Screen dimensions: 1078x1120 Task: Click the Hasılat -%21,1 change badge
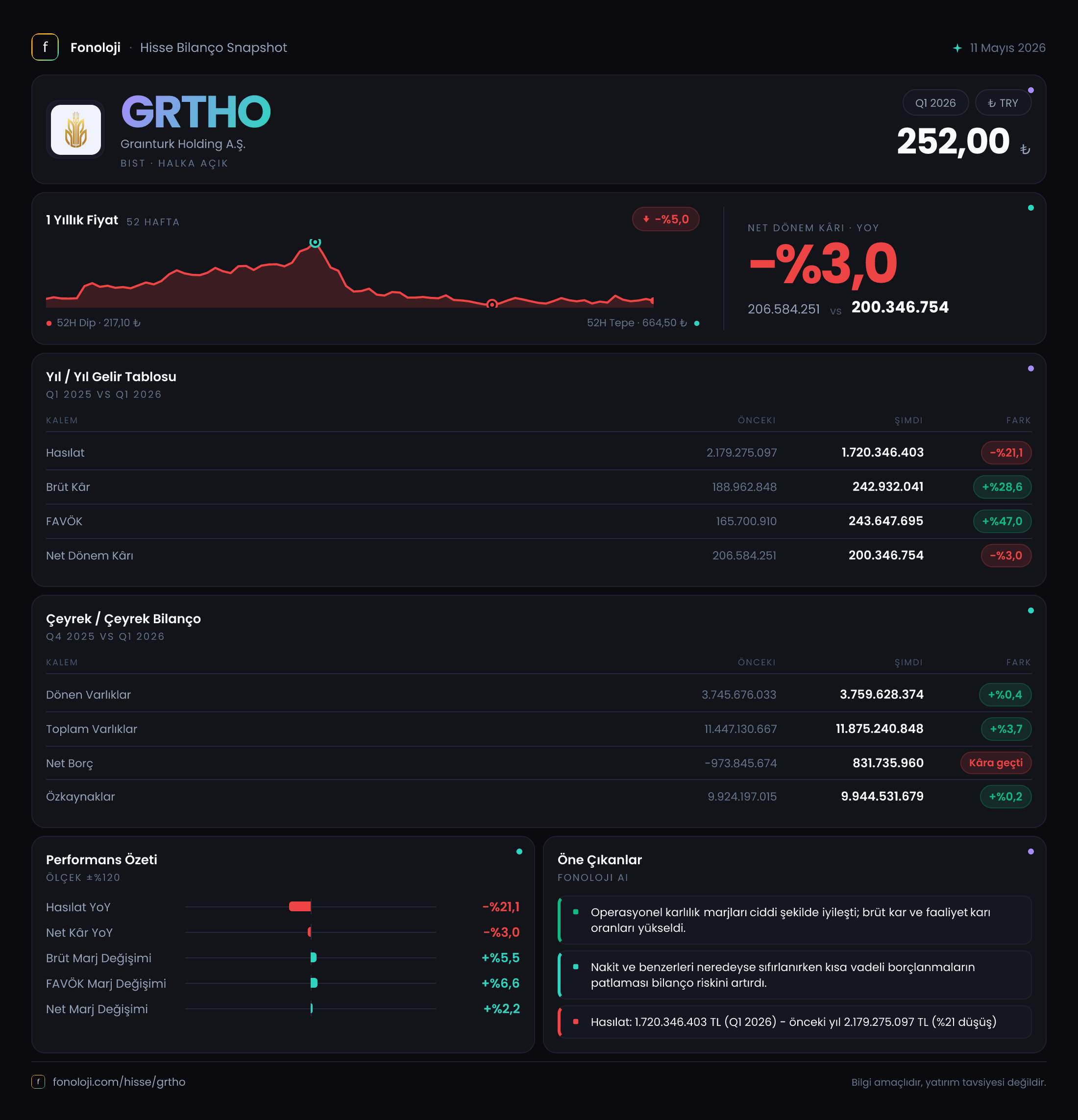(1006, 453)
